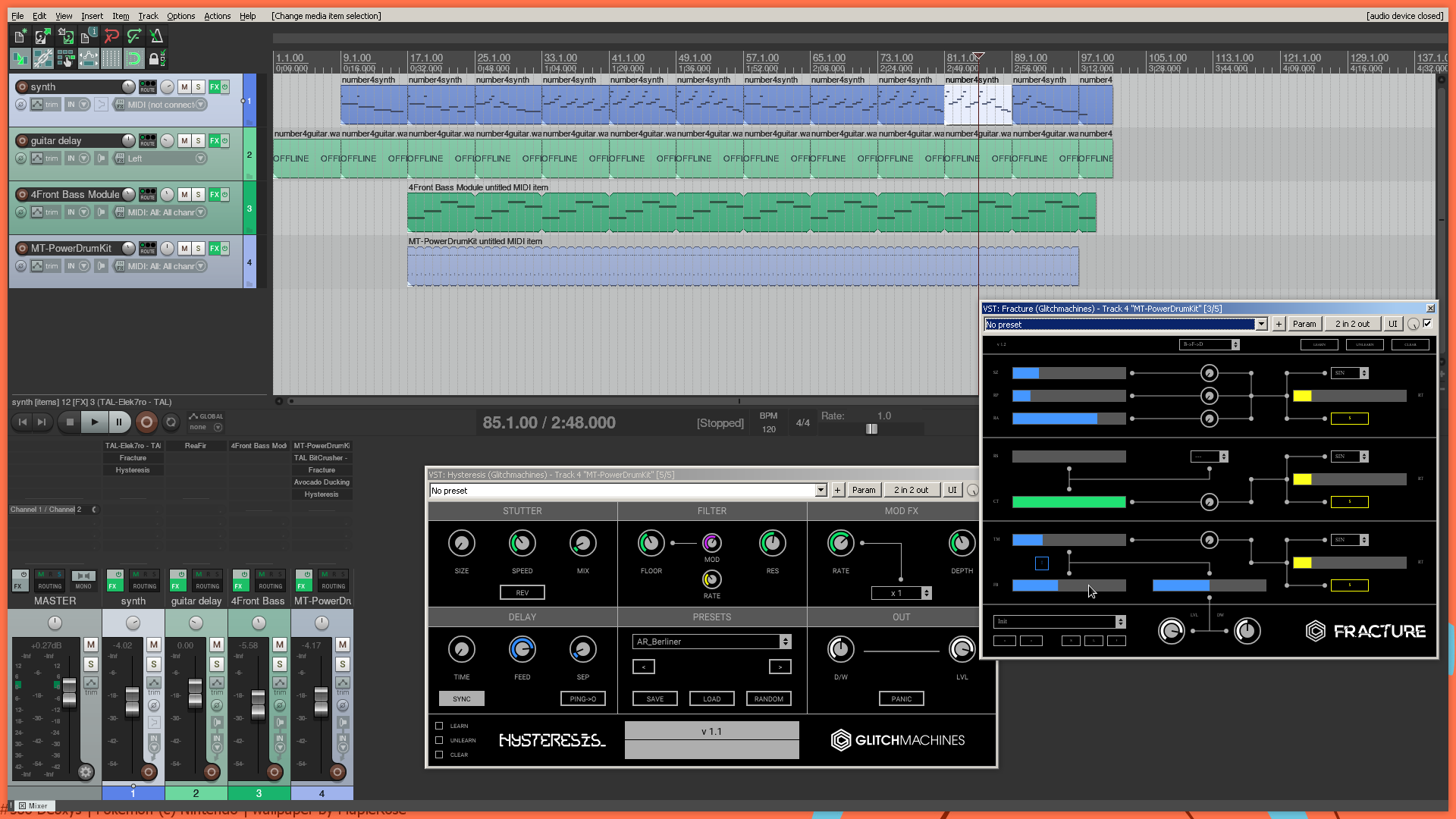
Task: Open the Insert menu
Action: click(92, 16)
